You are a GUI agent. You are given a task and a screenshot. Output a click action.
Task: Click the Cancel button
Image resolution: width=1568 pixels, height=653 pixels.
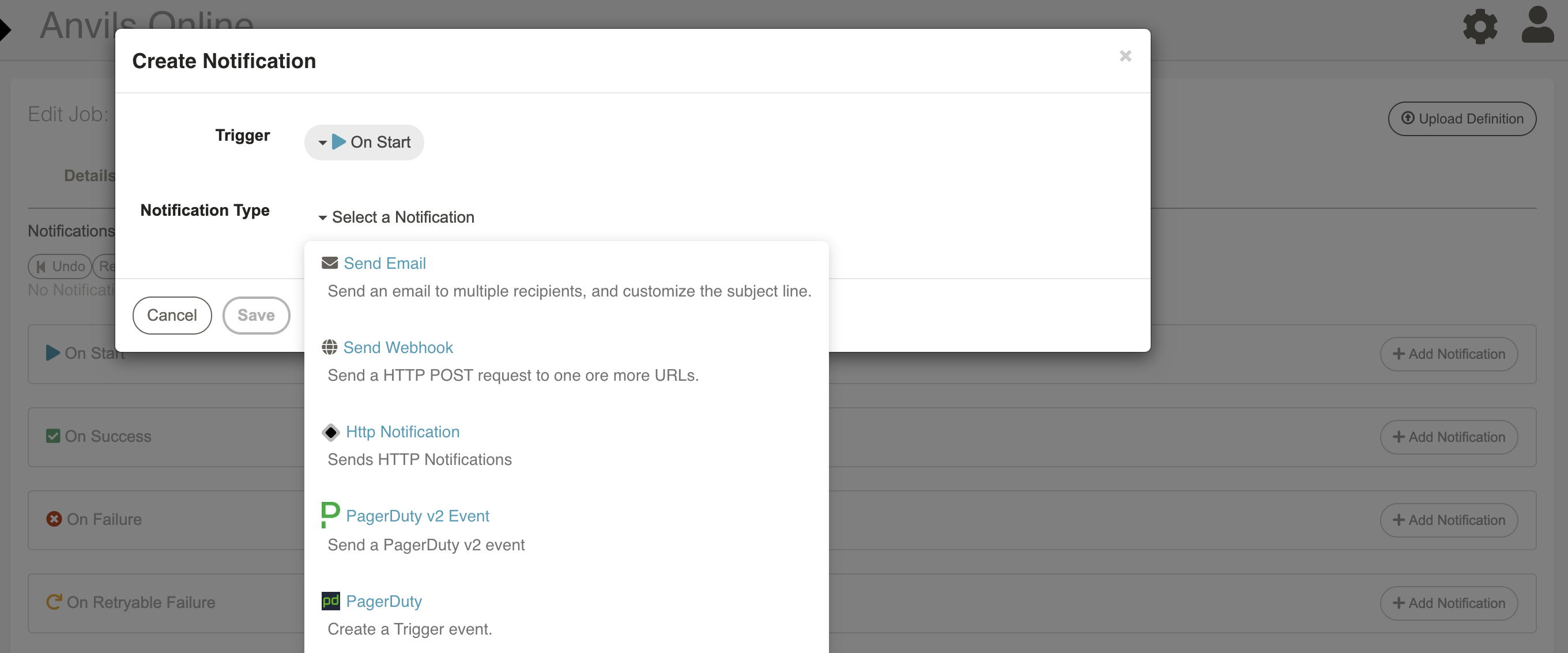(172, 315)
